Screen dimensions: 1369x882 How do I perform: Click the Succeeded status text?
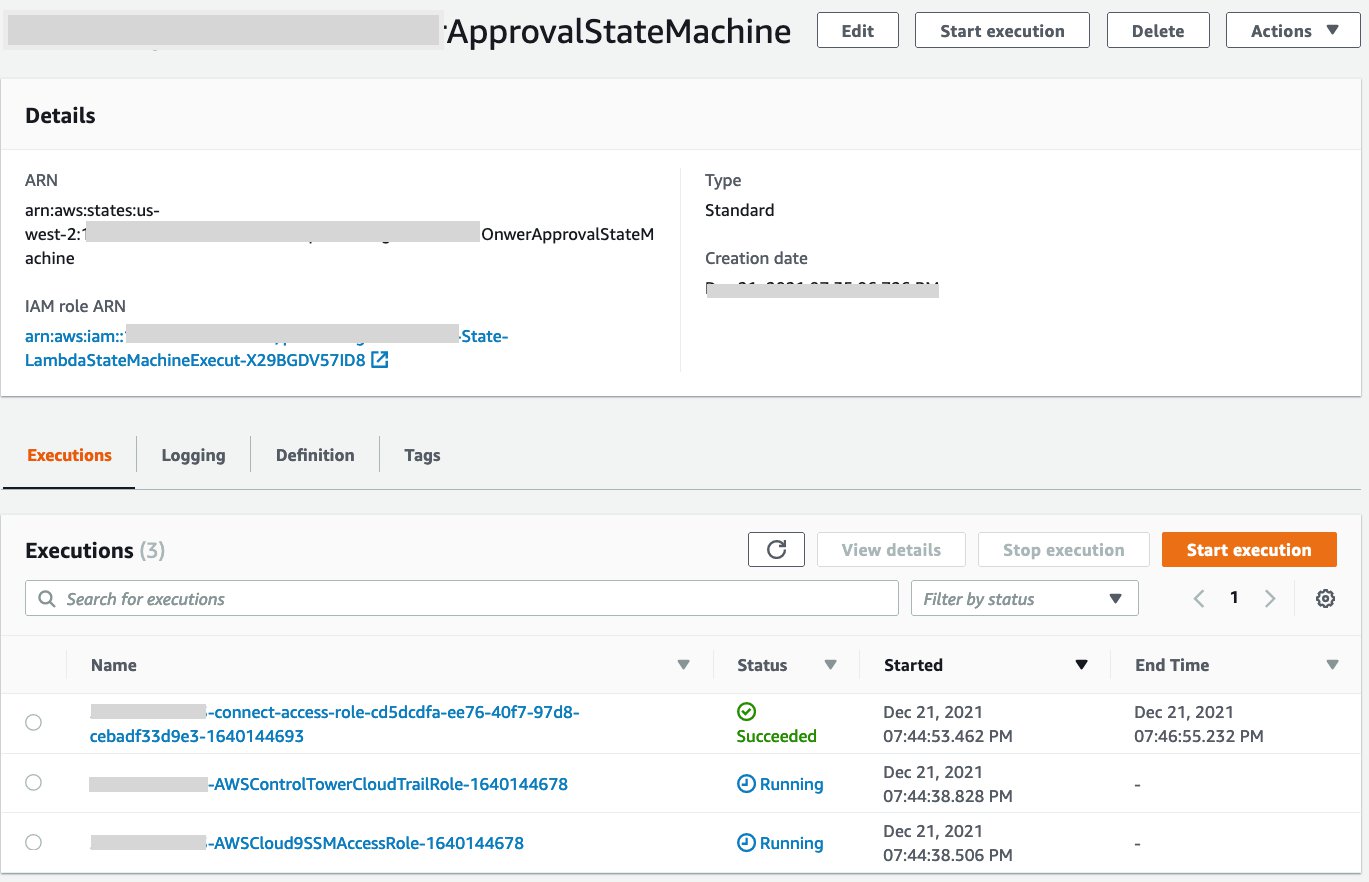coord(776,736)
